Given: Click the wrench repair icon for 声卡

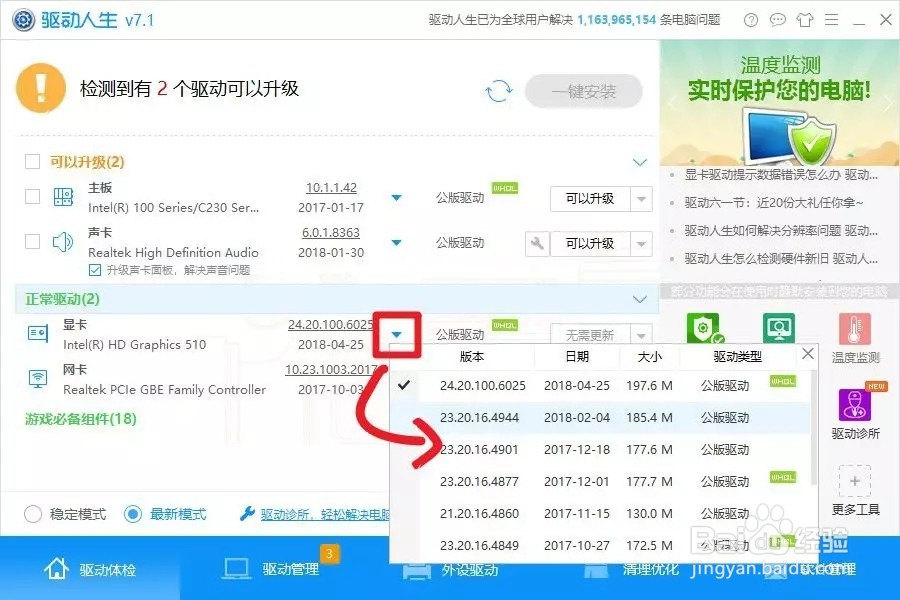Looking at the screenshot, I should [x=537, y=243].
